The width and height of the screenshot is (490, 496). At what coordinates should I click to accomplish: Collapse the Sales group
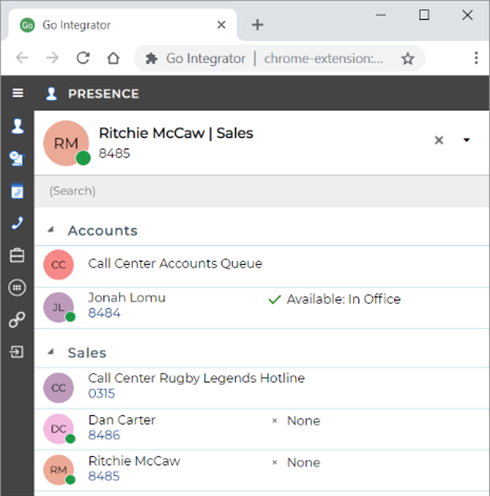[51, 352]
